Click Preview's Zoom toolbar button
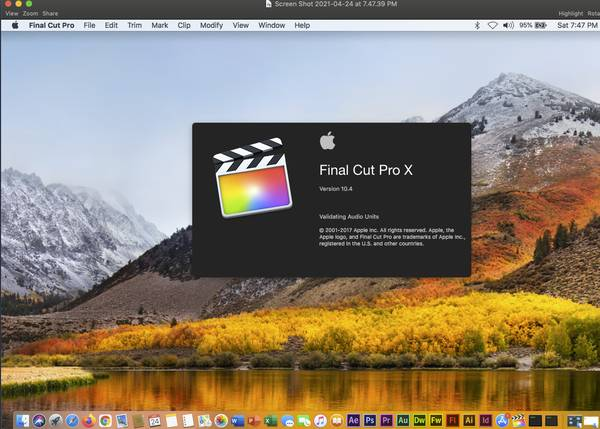 pyautogui.click(x=30, y=13)
